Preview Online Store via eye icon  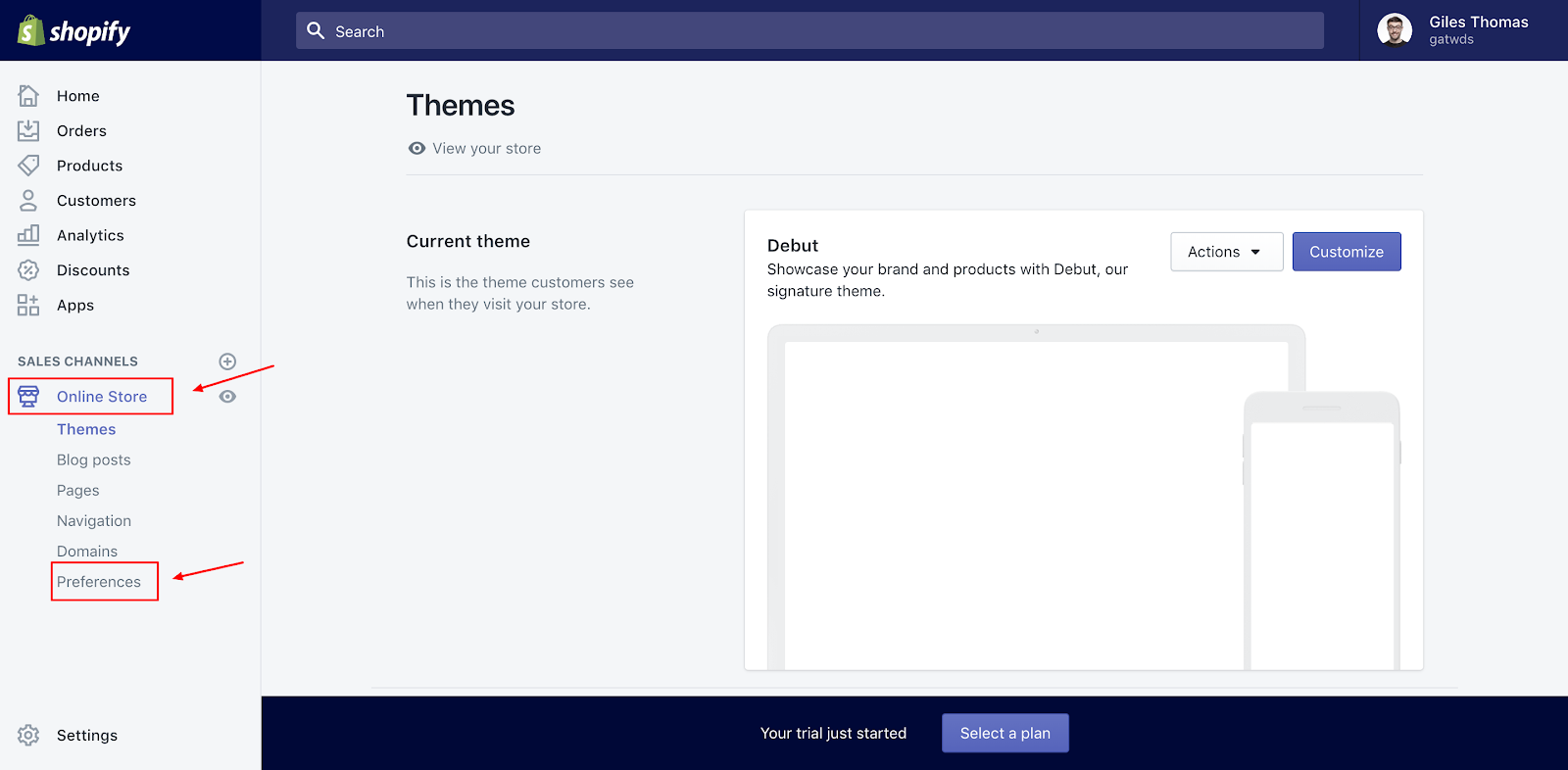point(227,397)
